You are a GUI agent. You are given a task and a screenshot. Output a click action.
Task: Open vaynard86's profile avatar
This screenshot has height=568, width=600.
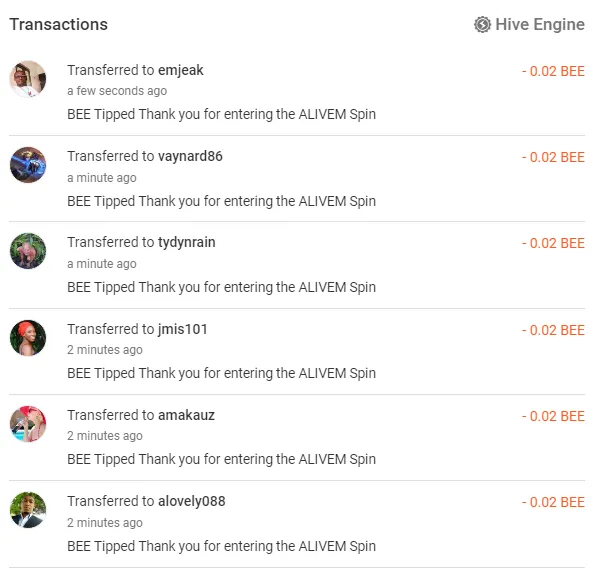point(28,165)
